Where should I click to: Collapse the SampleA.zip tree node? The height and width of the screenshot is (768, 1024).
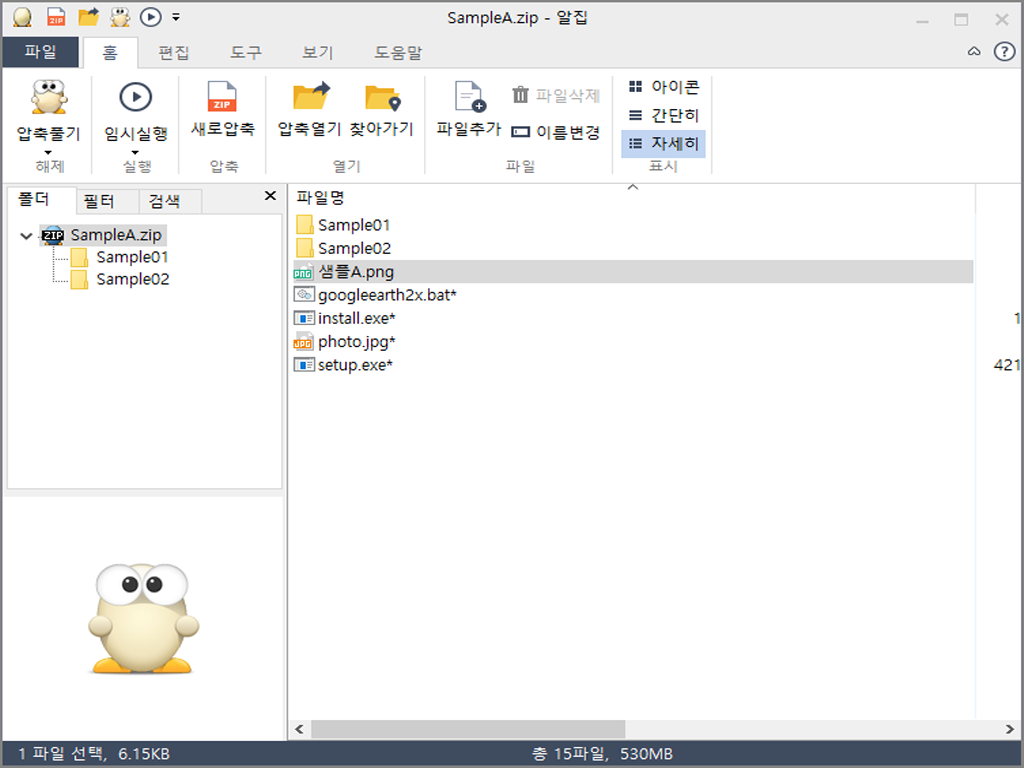[26, 236]
